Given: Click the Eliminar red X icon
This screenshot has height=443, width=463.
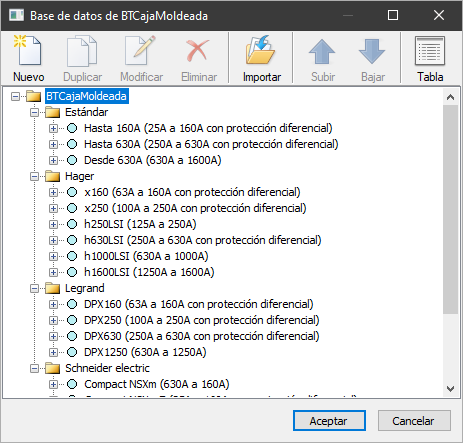Looking at the screenshot, I should click(198, 51).
